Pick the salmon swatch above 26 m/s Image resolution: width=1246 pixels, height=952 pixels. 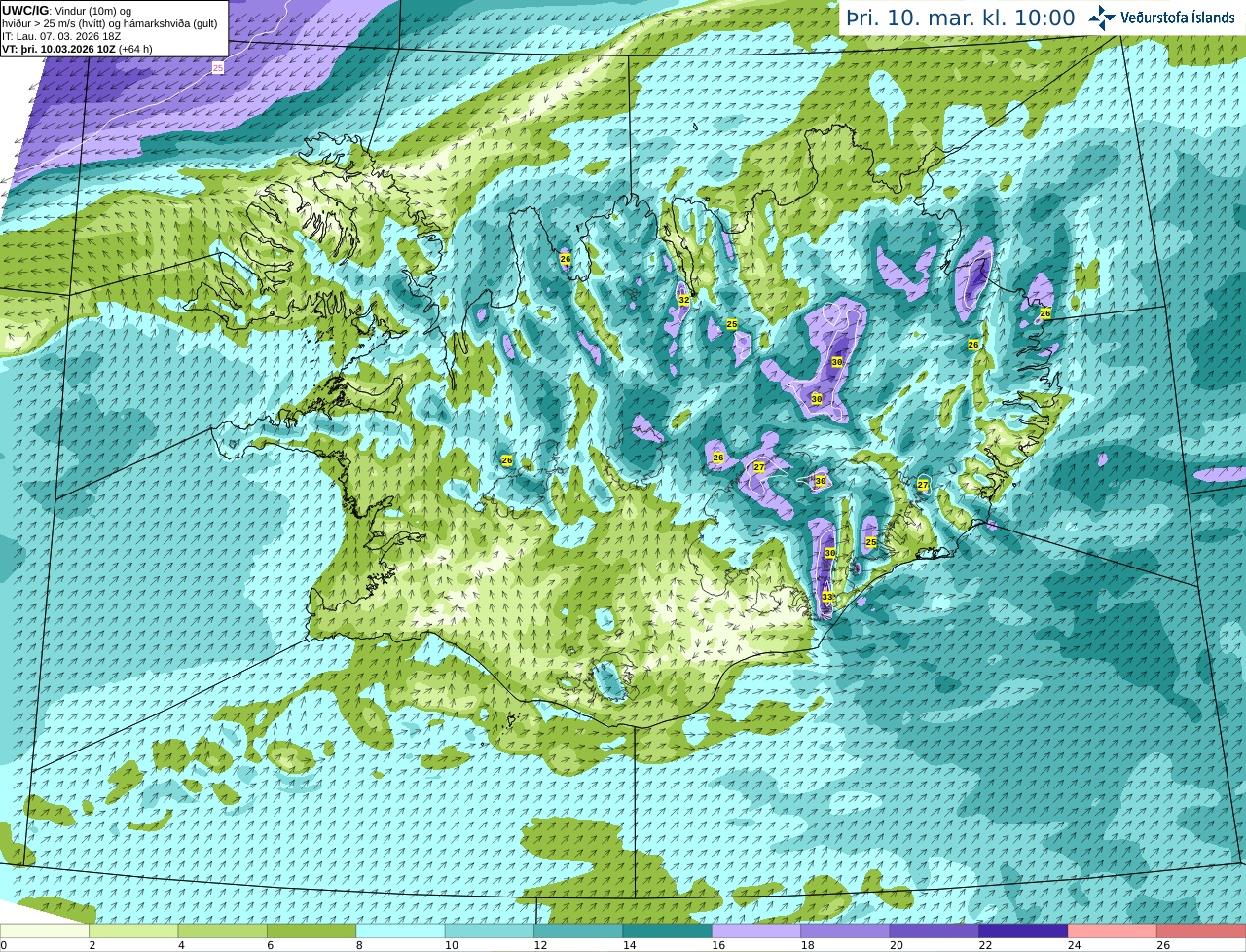pos(1201,931)
